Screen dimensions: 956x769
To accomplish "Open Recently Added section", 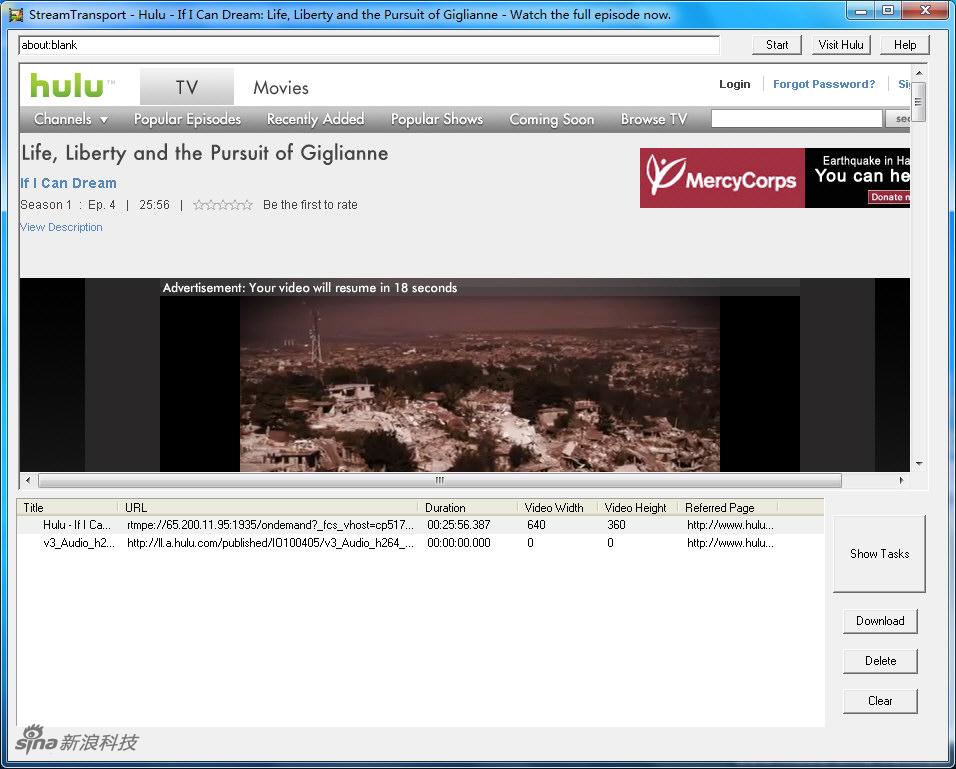I will point(315,119).
